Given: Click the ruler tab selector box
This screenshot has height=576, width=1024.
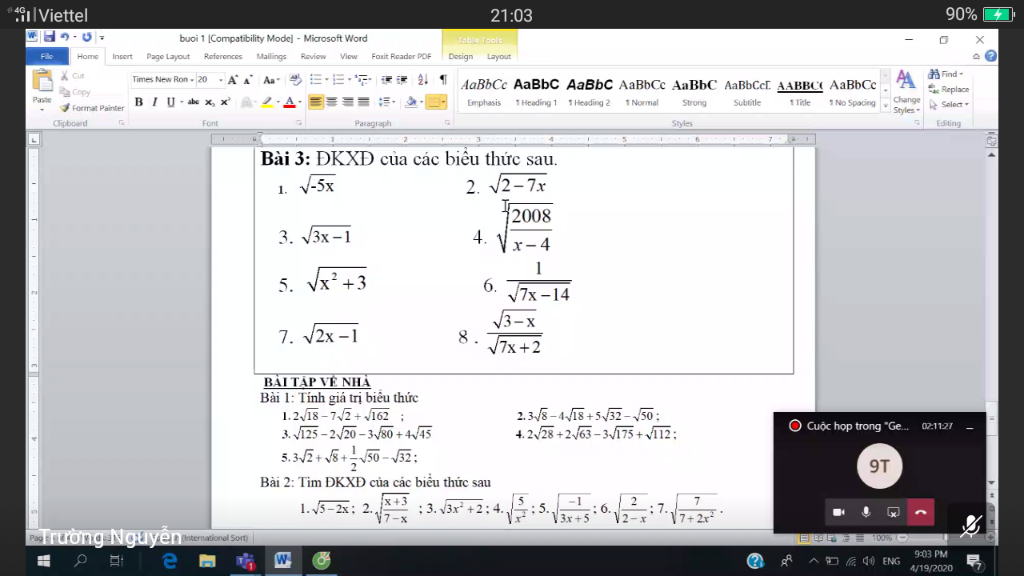Looking at the screenshot, I should coord(34,139).
